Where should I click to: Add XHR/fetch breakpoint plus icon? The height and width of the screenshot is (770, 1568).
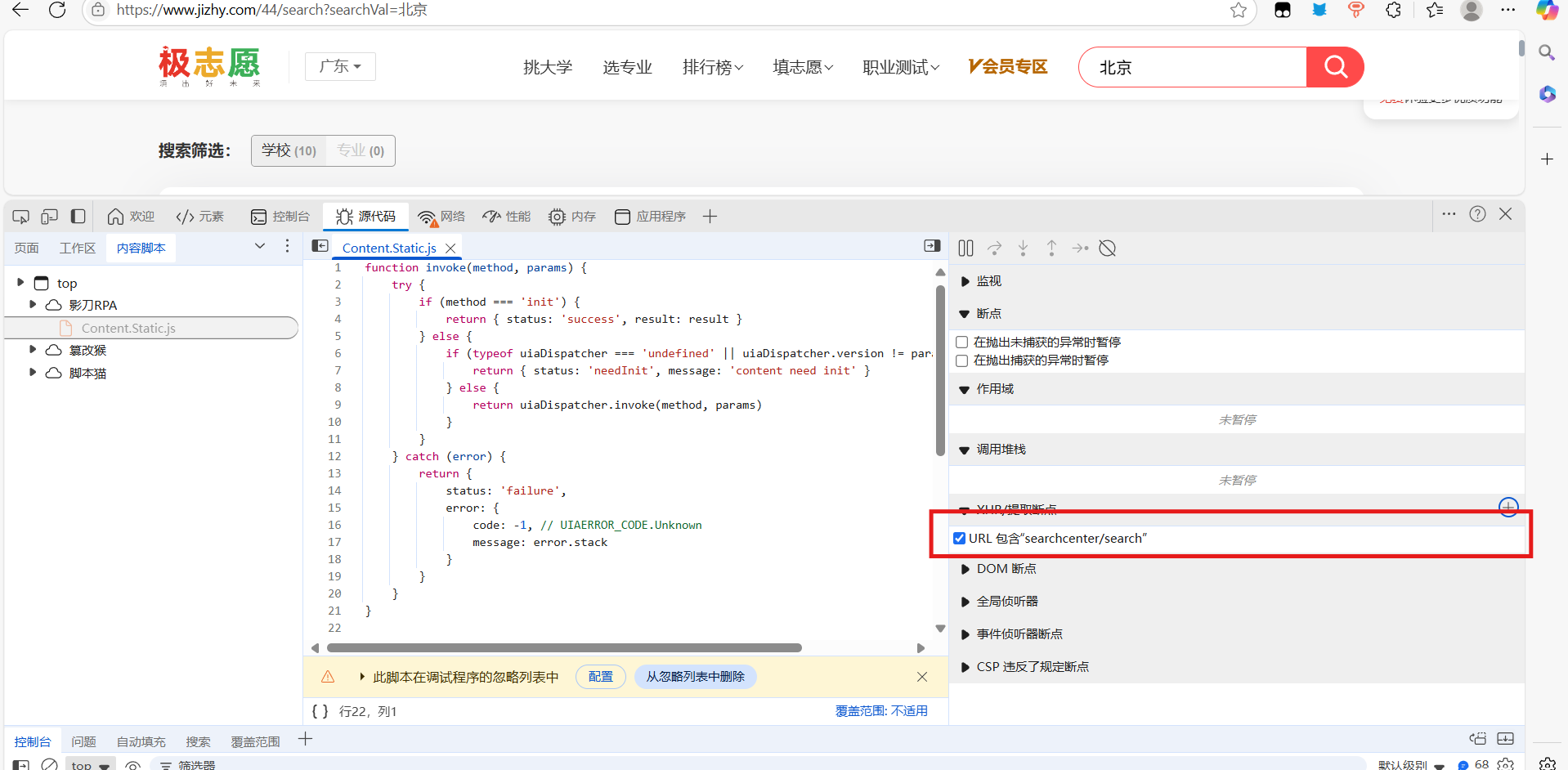[1508, 507]
